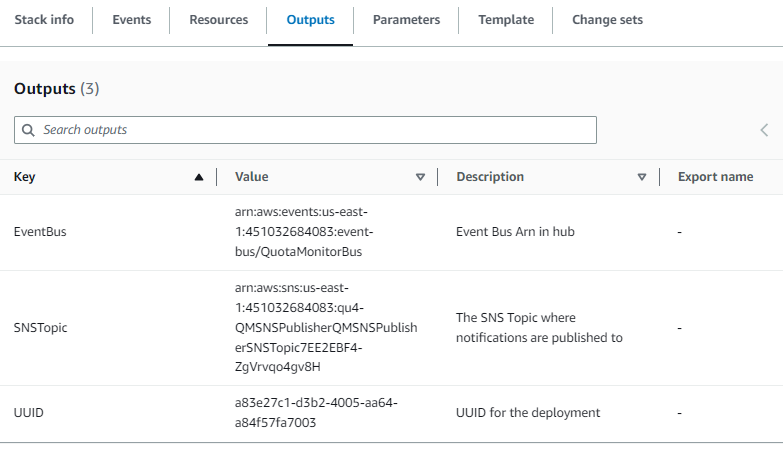Open the Value column sort dropdown
The width and height of the screenshot is (783, 469).
tap(420, 177)
